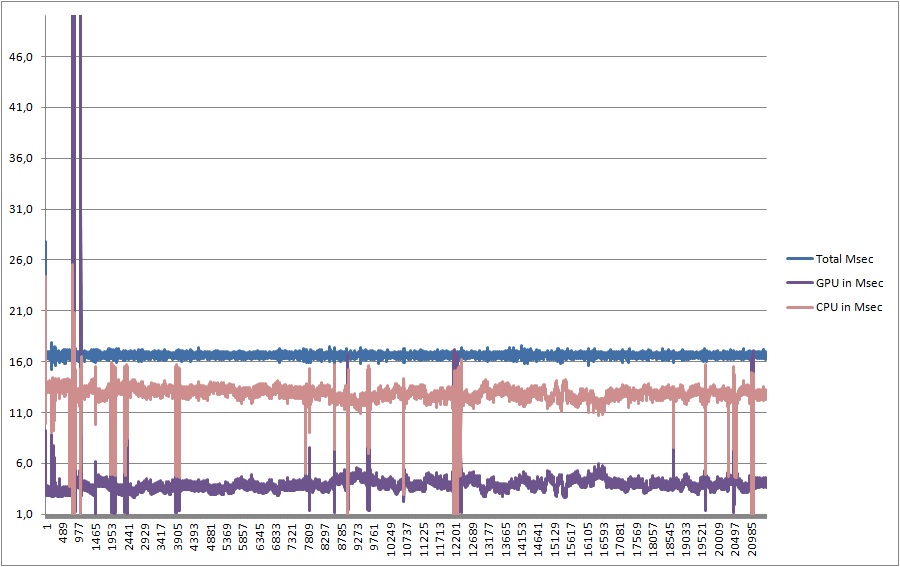This screenshot has width=900, height=567.
Task: Click the 12201 x-axis label
Action: click(457, 539)
